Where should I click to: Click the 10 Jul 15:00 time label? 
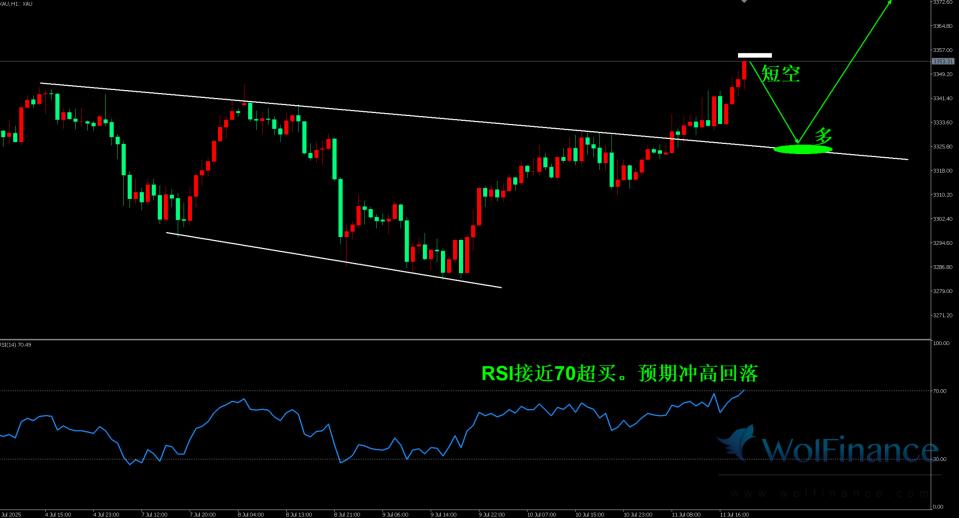pos(590,515)
